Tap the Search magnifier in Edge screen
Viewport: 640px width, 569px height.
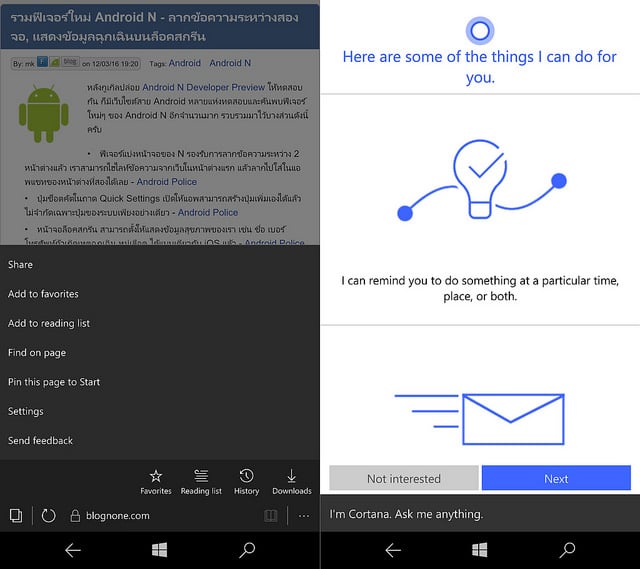[x=247, y=550]
